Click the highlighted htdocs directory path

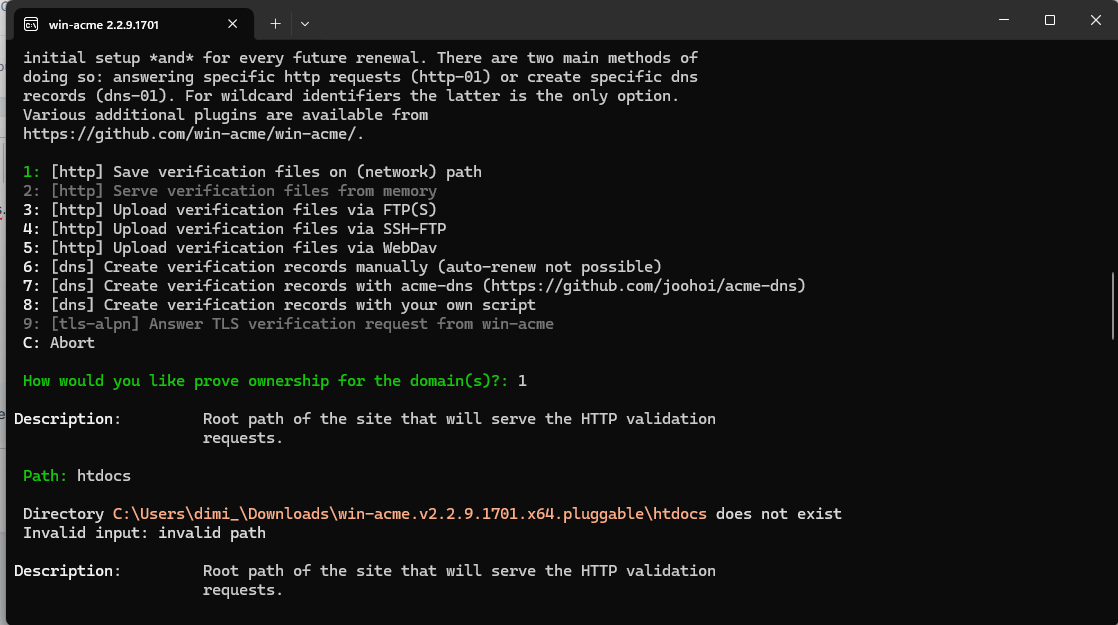pos(409,514)
